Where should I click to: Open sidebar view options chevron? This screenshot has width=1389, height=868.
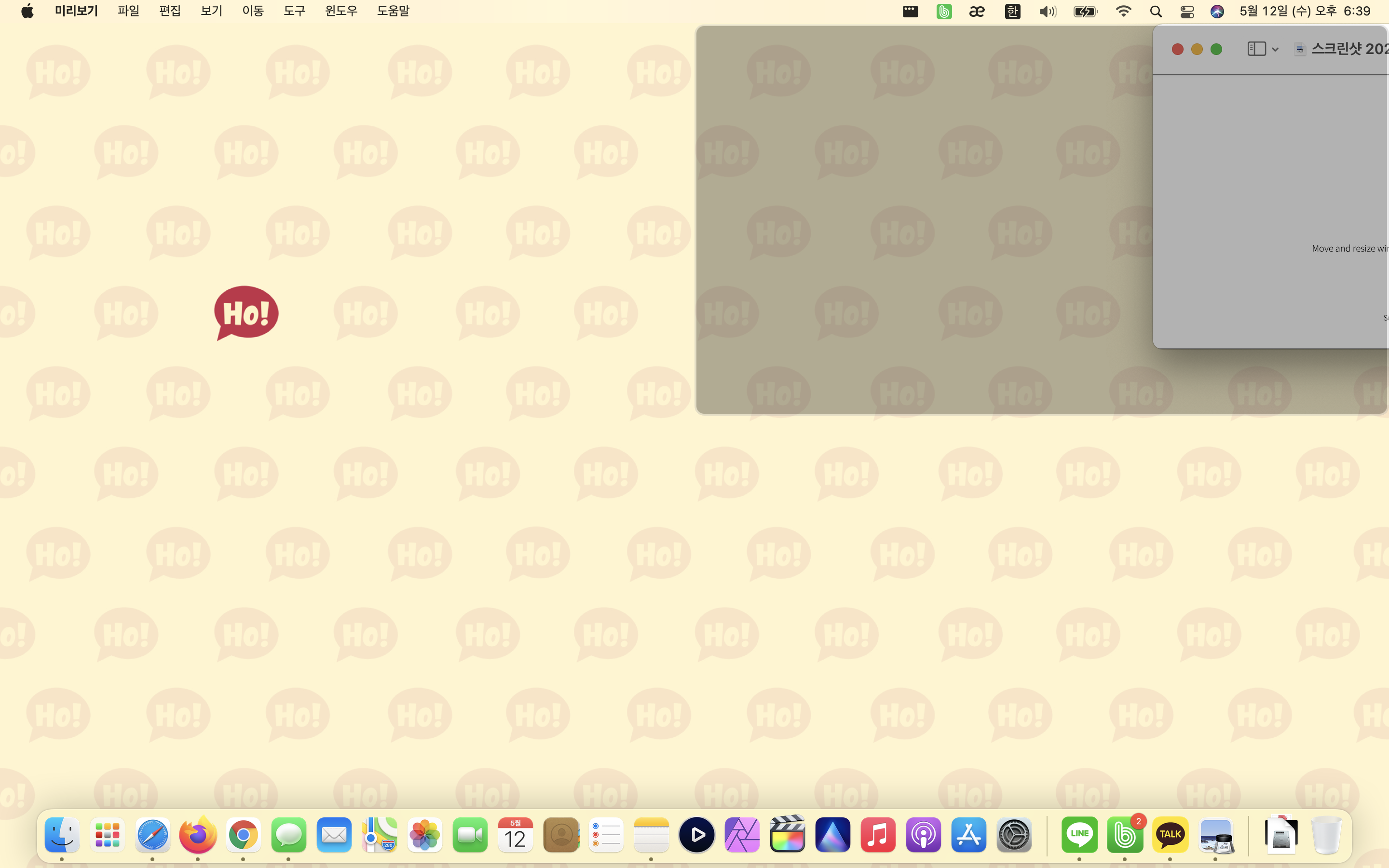1275,49
